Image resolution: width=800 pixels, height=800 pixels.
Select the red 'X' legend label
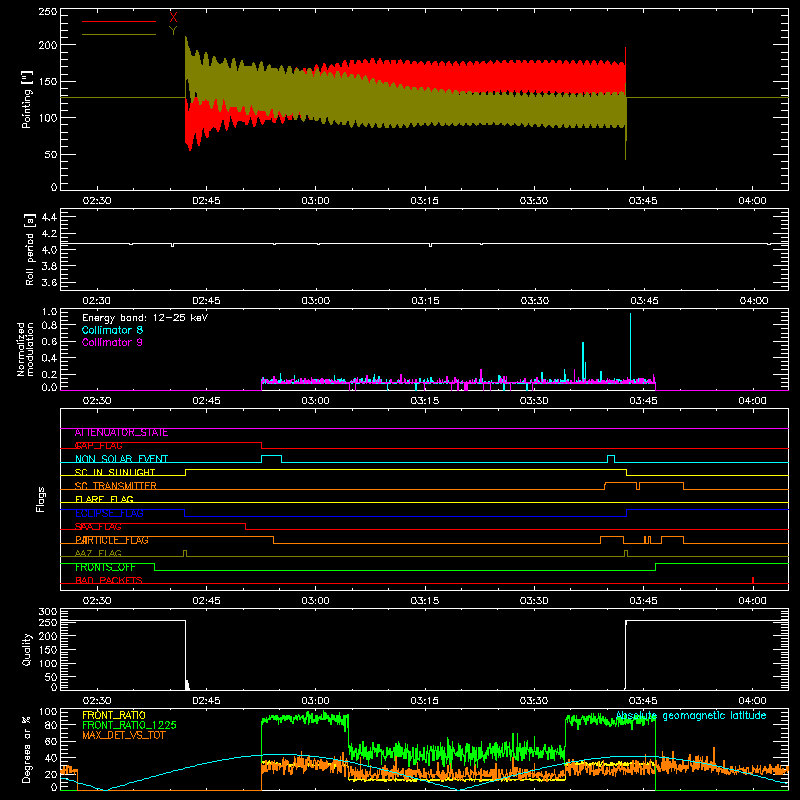(173, 18)
